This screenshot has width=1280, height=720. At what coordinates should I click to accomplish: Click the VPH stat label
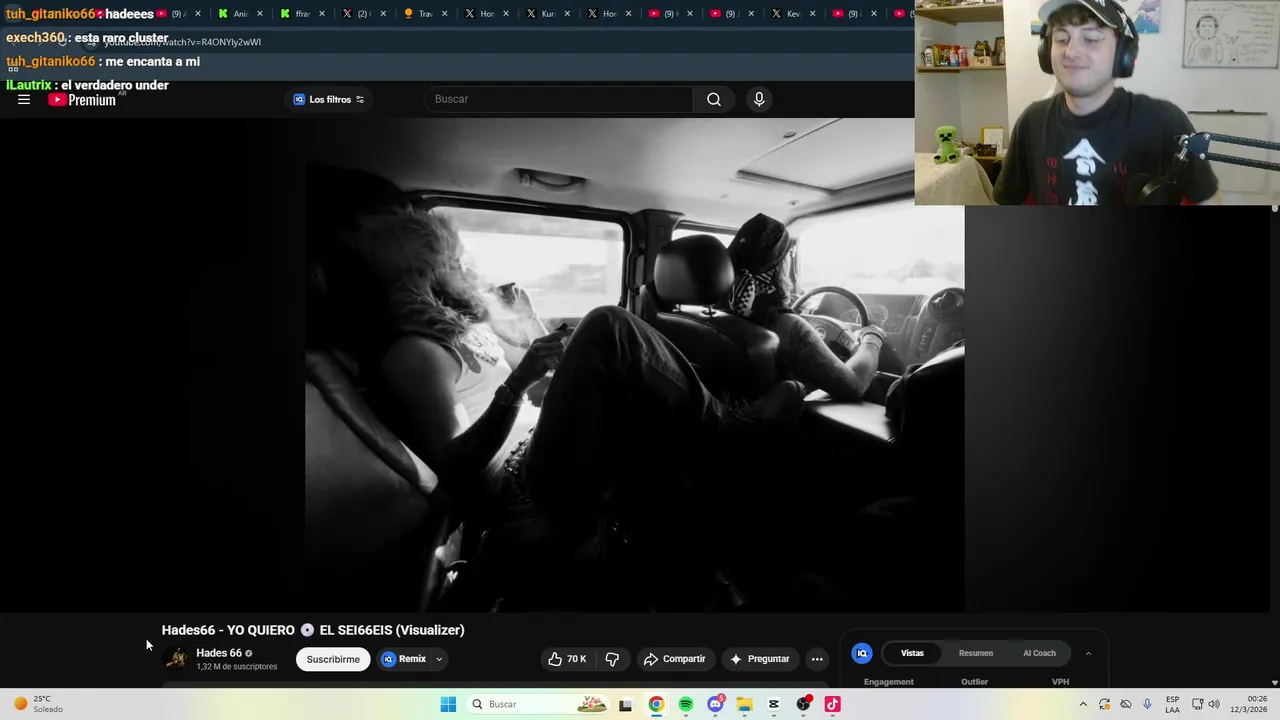point(1060,682)
